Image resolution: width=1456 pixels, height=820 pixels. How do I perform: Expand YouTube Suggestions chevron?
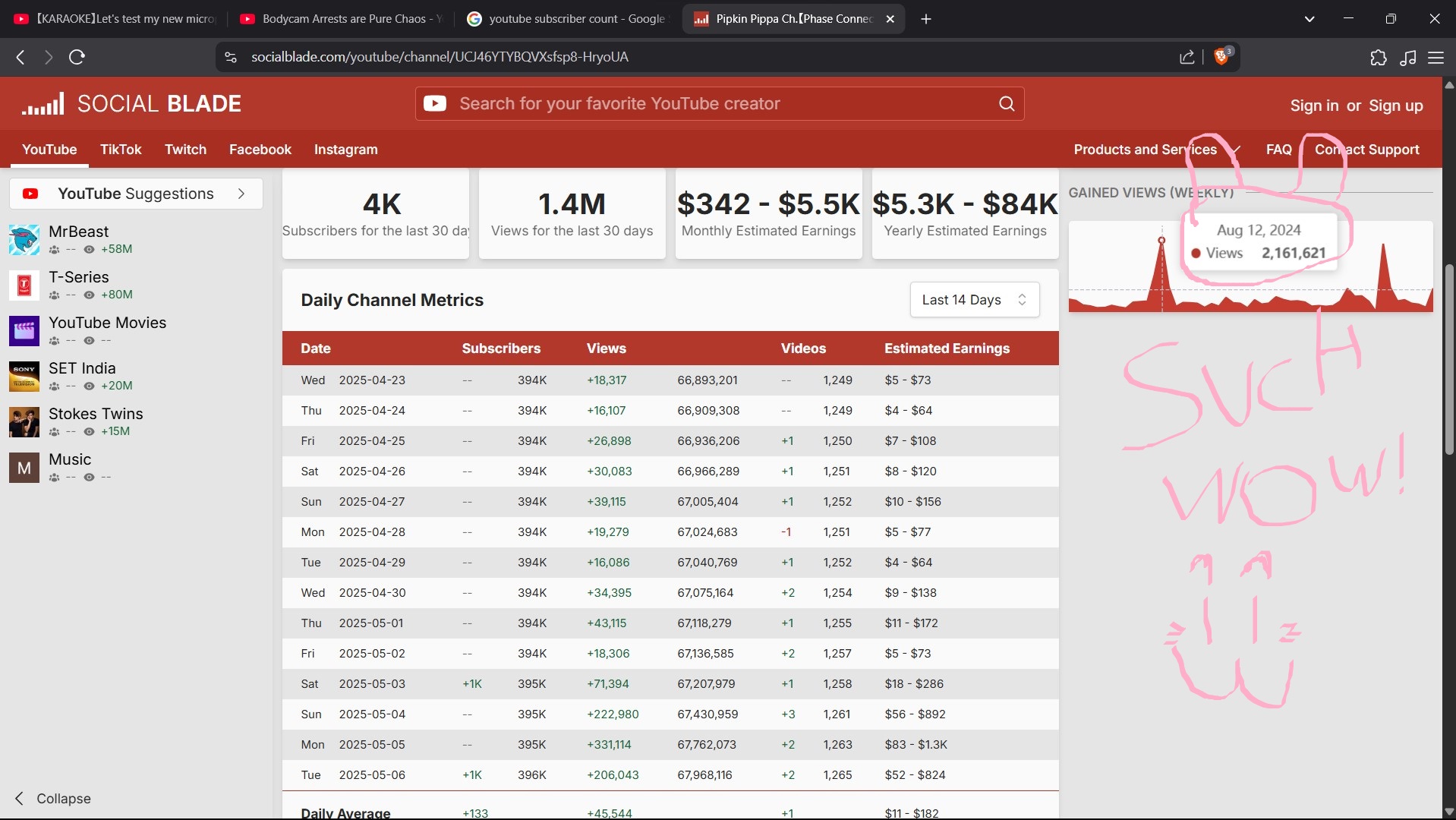[x=241, y=194]
